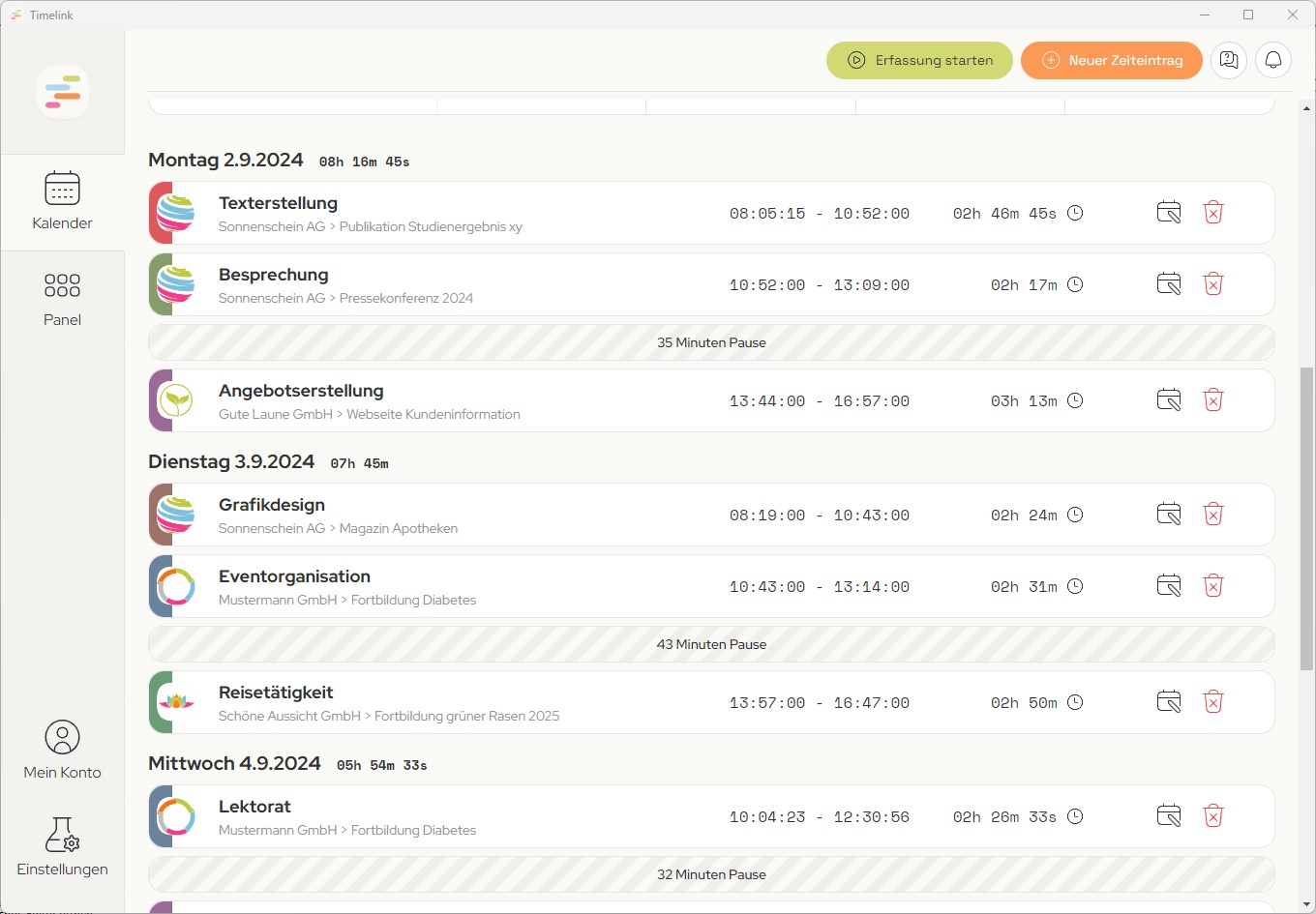1316x914 pixels.
Task: Click 'Sonnenschein AG > Magazin Apotheken' text
Action: tap(338, 528)
